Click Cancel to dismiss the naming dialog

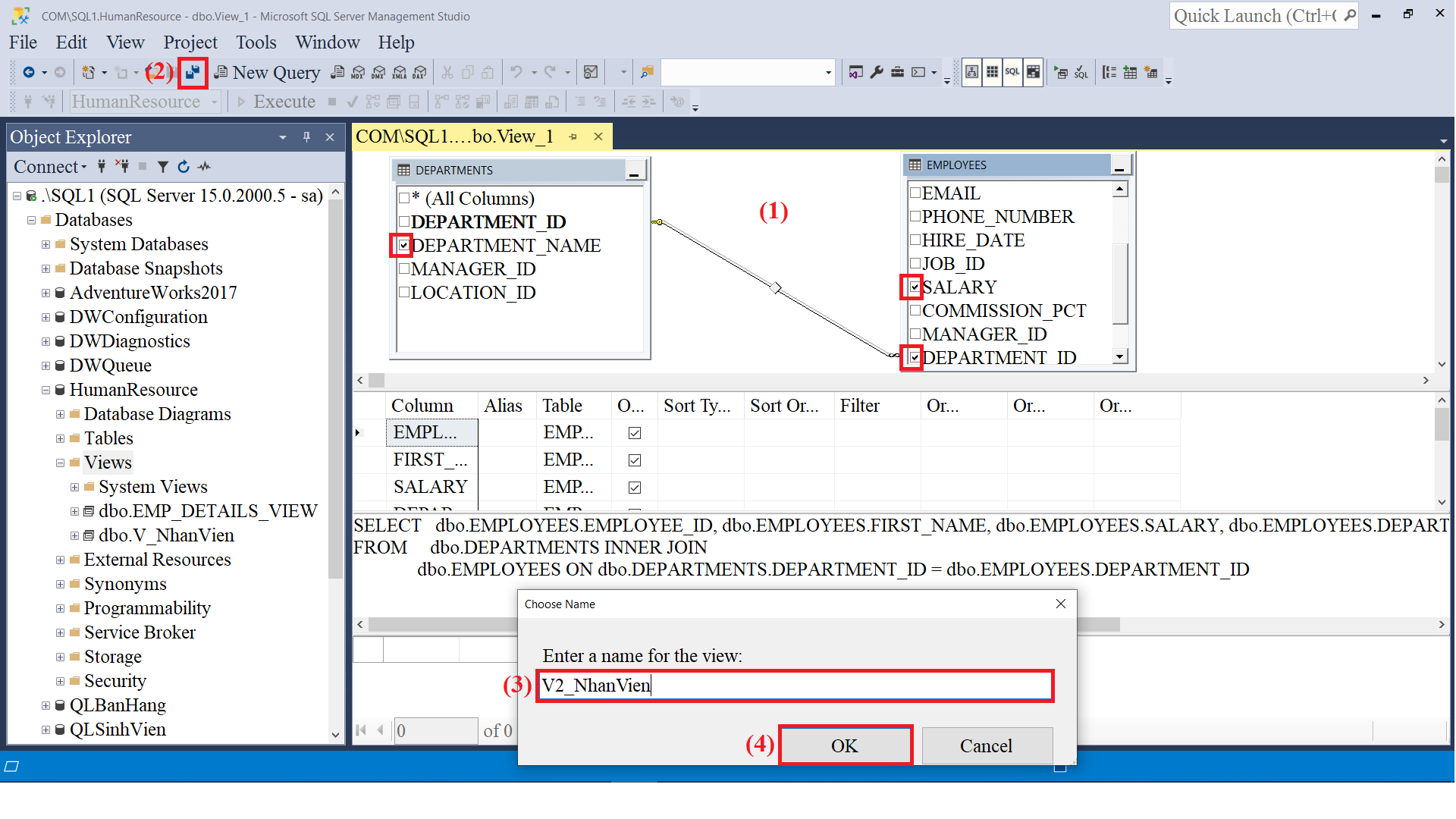point(986,745)
